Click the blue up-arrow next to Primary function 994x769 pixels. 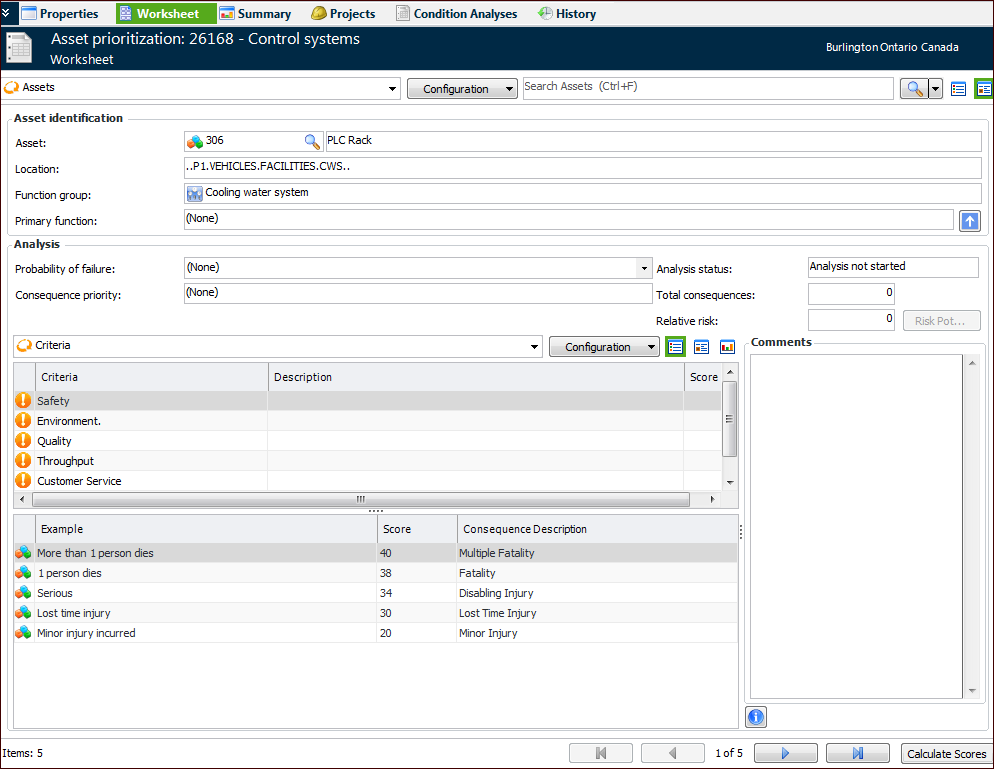(969, 221)
